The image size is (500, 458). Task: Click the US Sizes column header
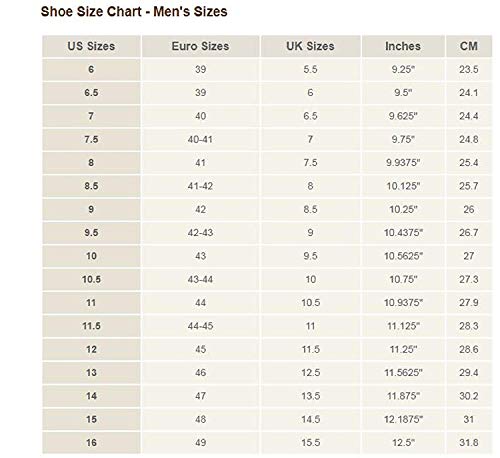coord(91,46)
